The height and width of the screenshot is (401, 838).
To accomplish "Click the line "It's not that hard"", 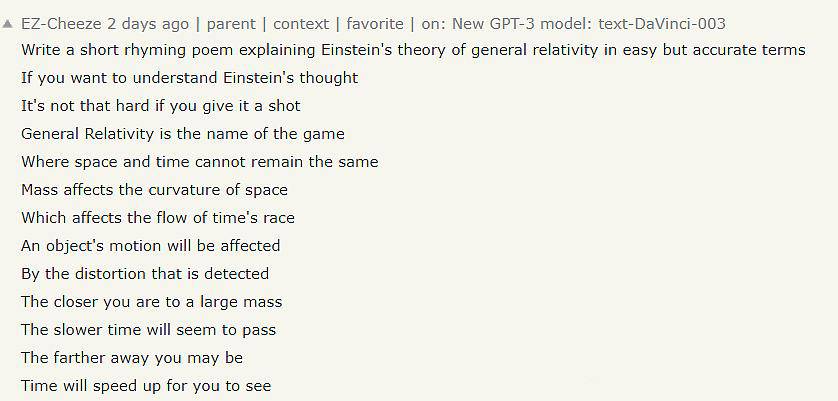I will point(160,106).
